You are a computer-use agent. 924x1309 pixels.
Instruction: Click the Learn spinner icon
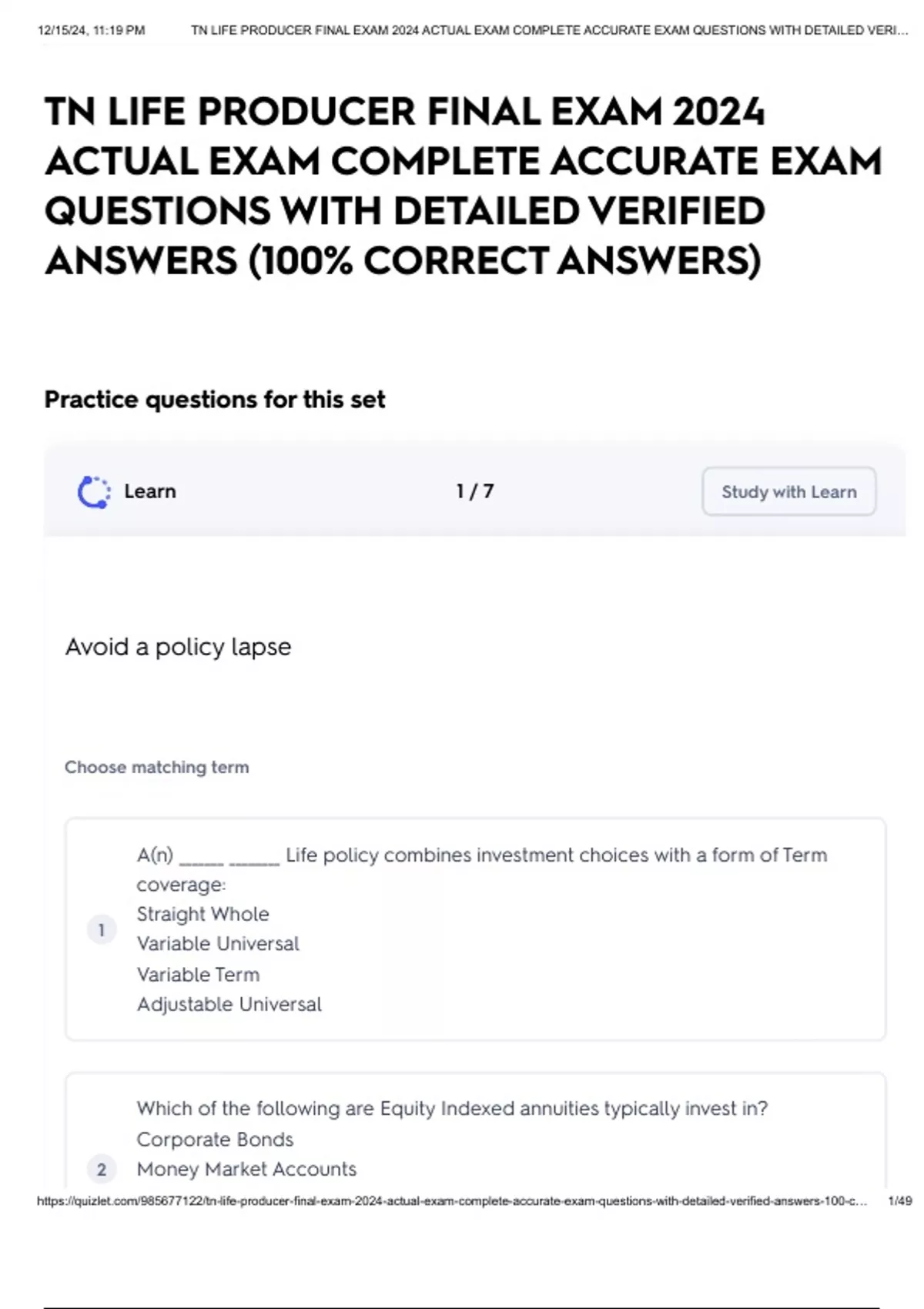pyautogui.click(x=94, y=492)
